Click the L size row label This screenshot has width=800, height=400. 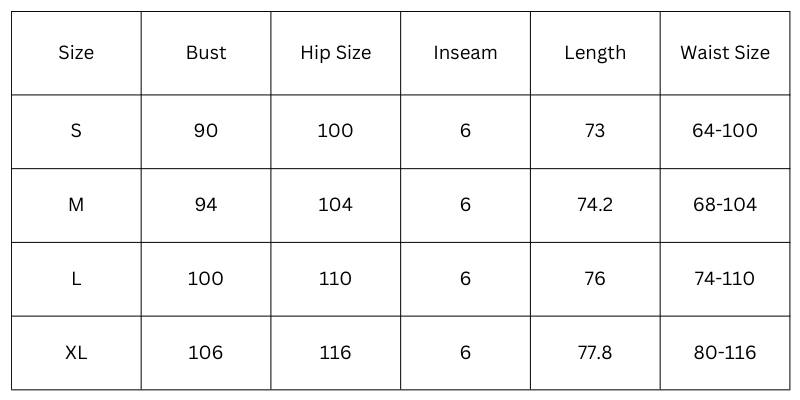[x=76, y=279]
